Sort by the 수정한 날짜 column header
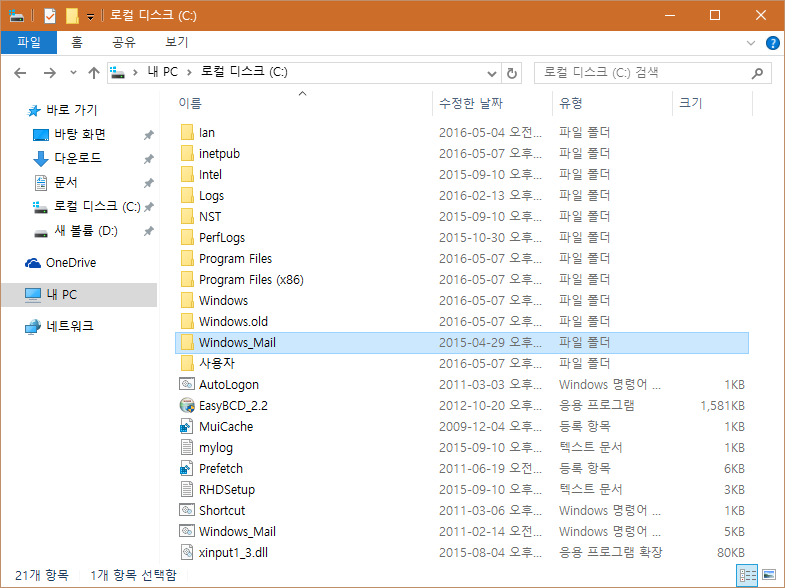 pos(470,103)
